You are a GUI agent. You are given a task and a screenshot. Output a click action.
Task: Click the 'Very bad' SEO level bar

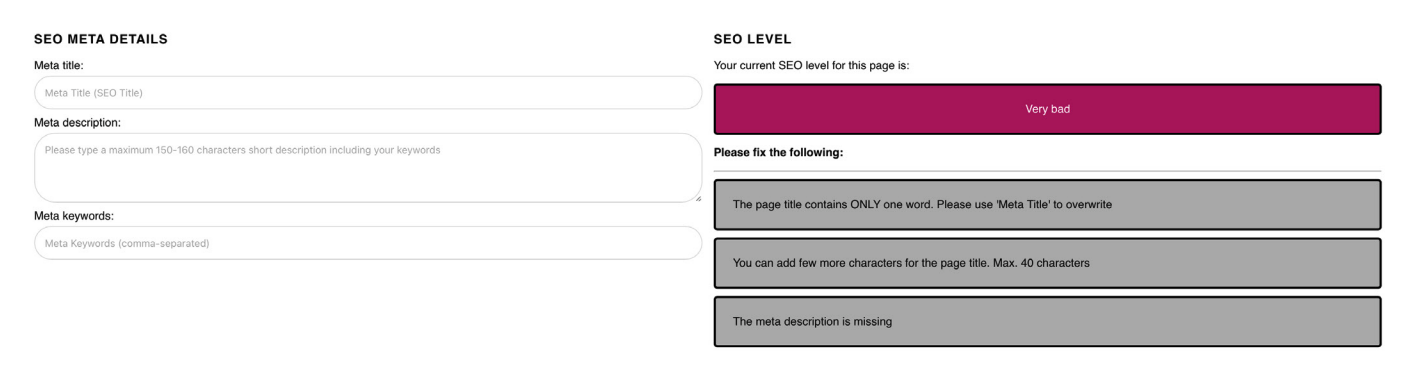1047,109
